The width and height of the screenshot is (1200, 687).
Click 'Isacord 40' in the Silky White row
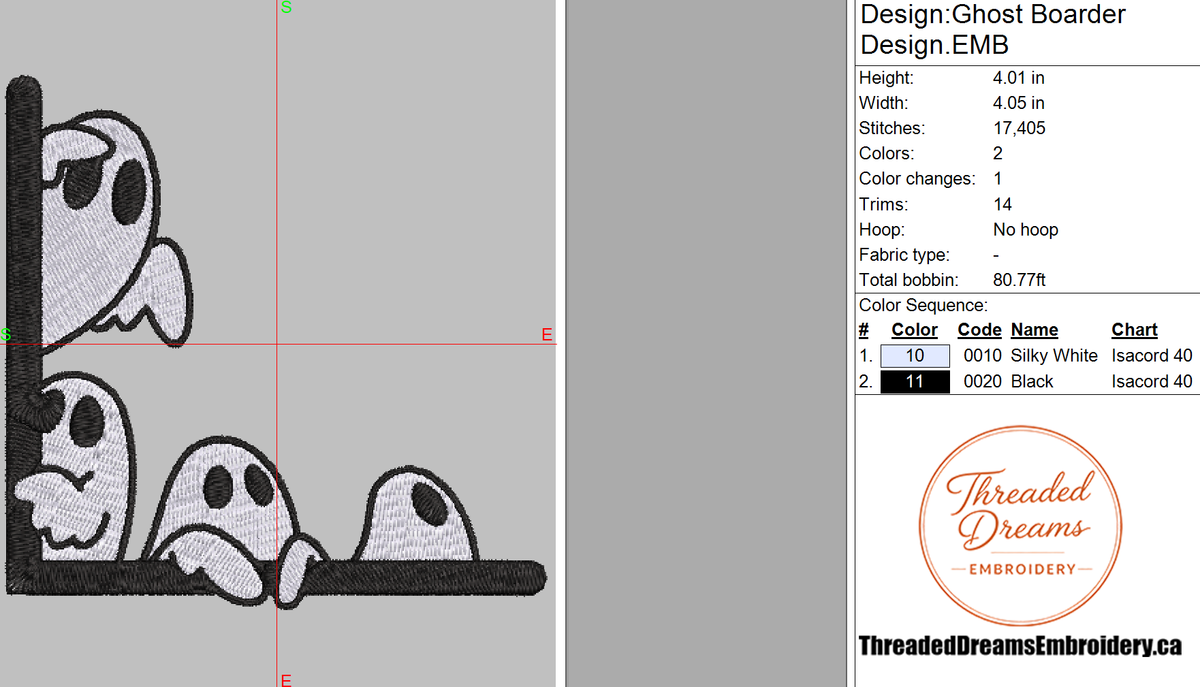point(1152,356)
